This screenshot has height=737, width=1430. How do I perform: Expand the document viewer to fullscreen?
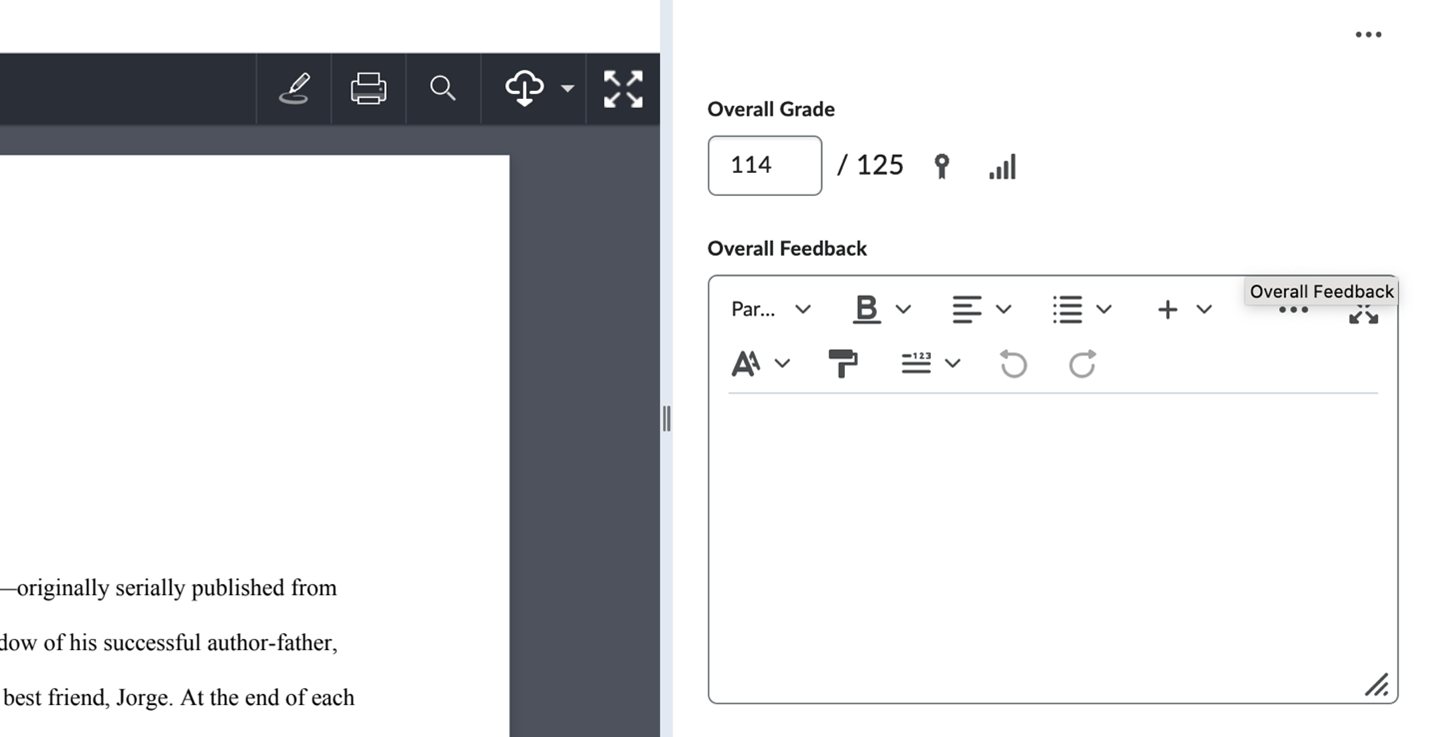pyautogui.click(x=622, y=89)
